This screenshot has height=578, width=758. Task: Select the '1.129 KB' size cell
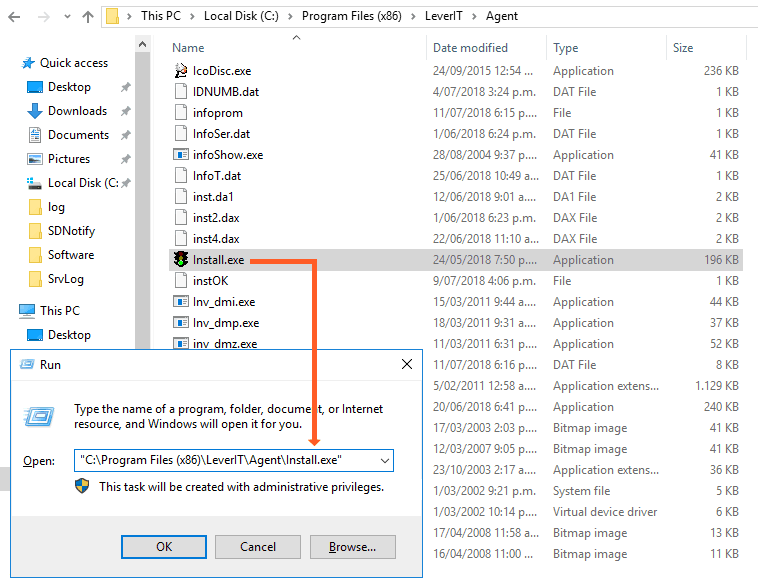[717, 386]
